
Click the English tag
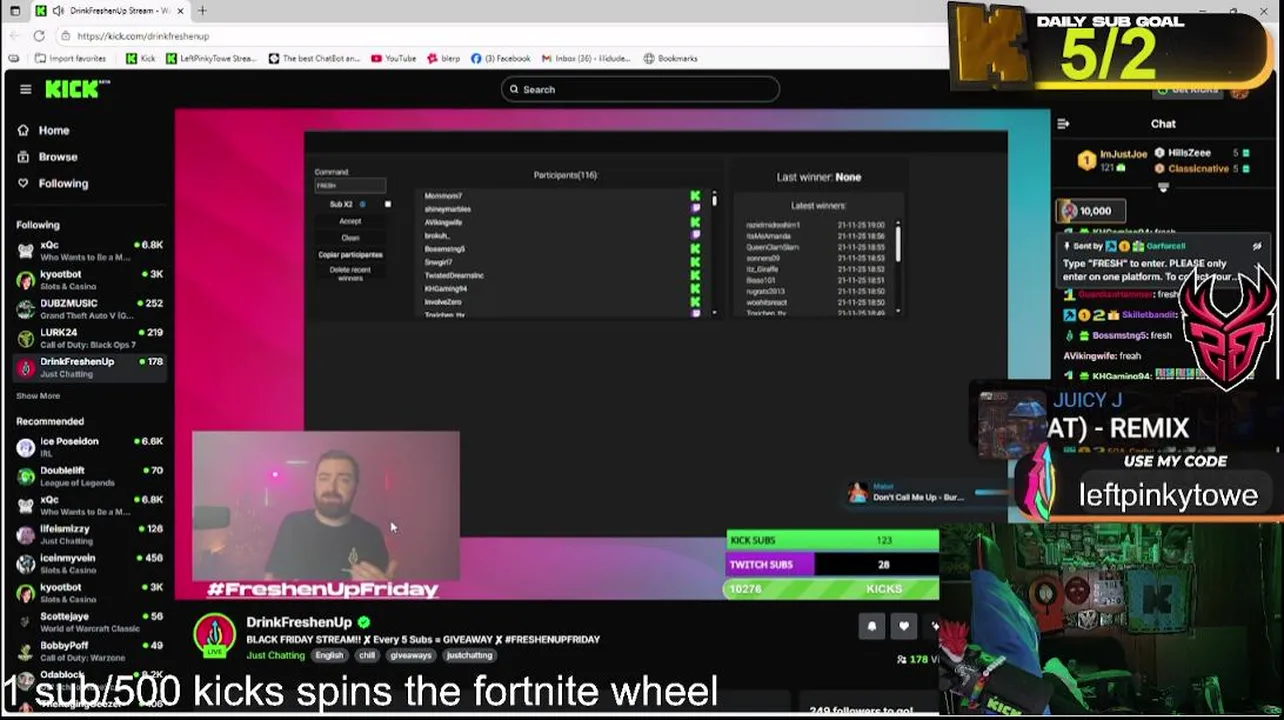point(329,656)
